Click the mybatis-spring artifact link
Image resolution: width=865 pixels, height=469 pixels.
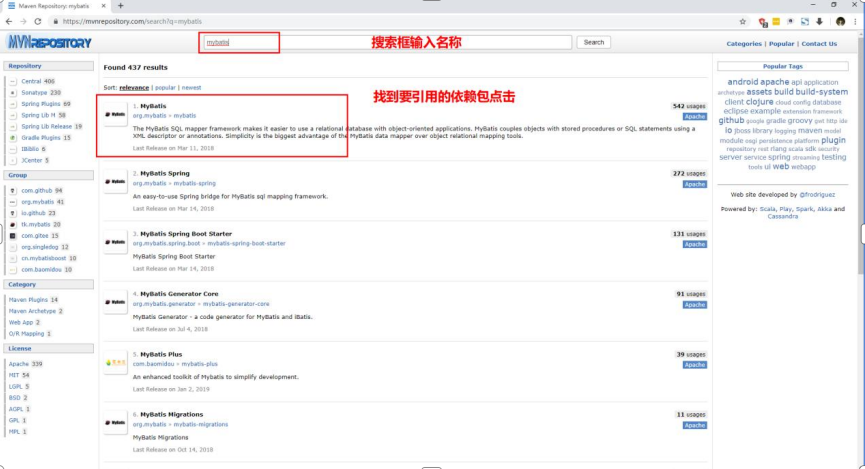tap(195, 183)
